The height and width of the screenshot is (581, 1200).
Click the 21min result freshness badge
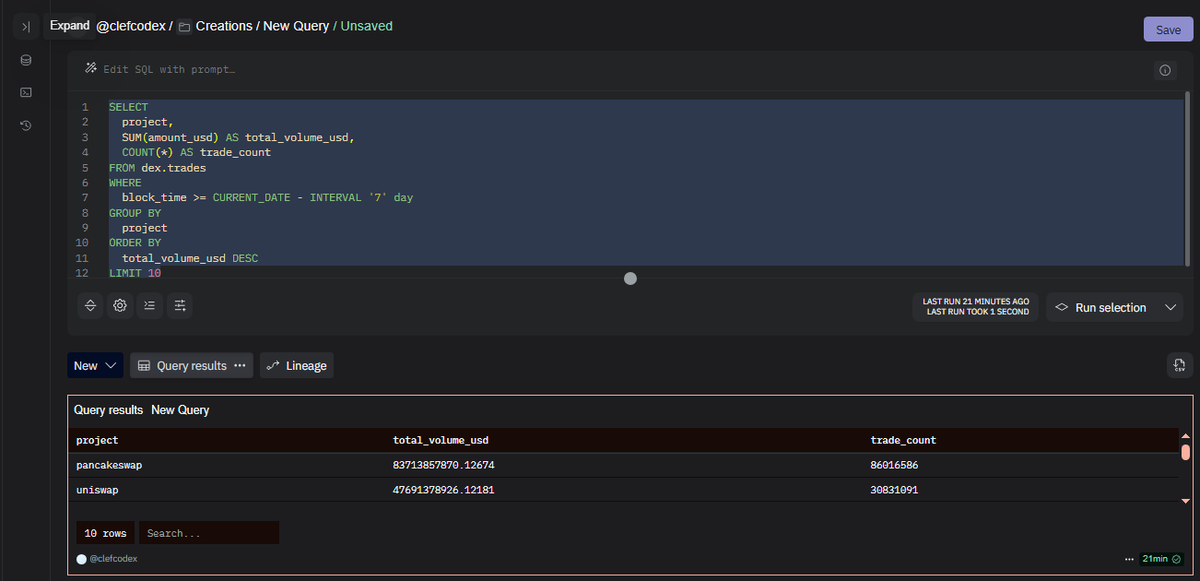1161,559
